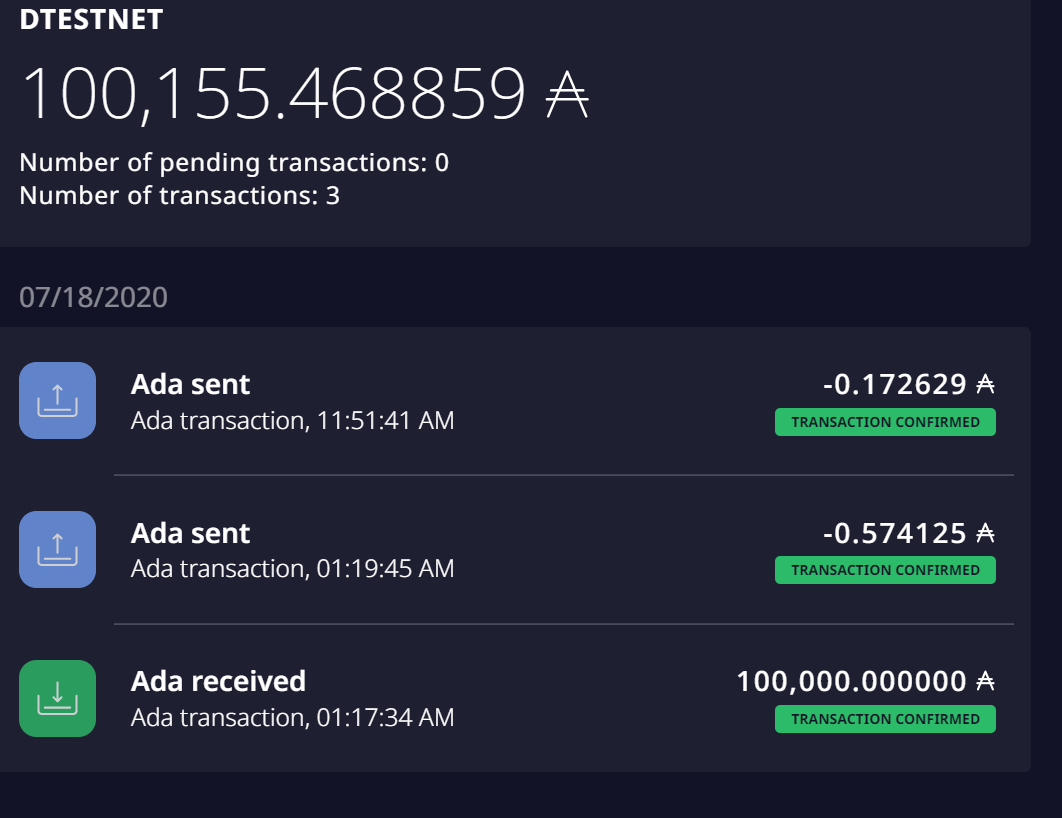Click the ADA symbol beside -0.172629

click(987, 384)
